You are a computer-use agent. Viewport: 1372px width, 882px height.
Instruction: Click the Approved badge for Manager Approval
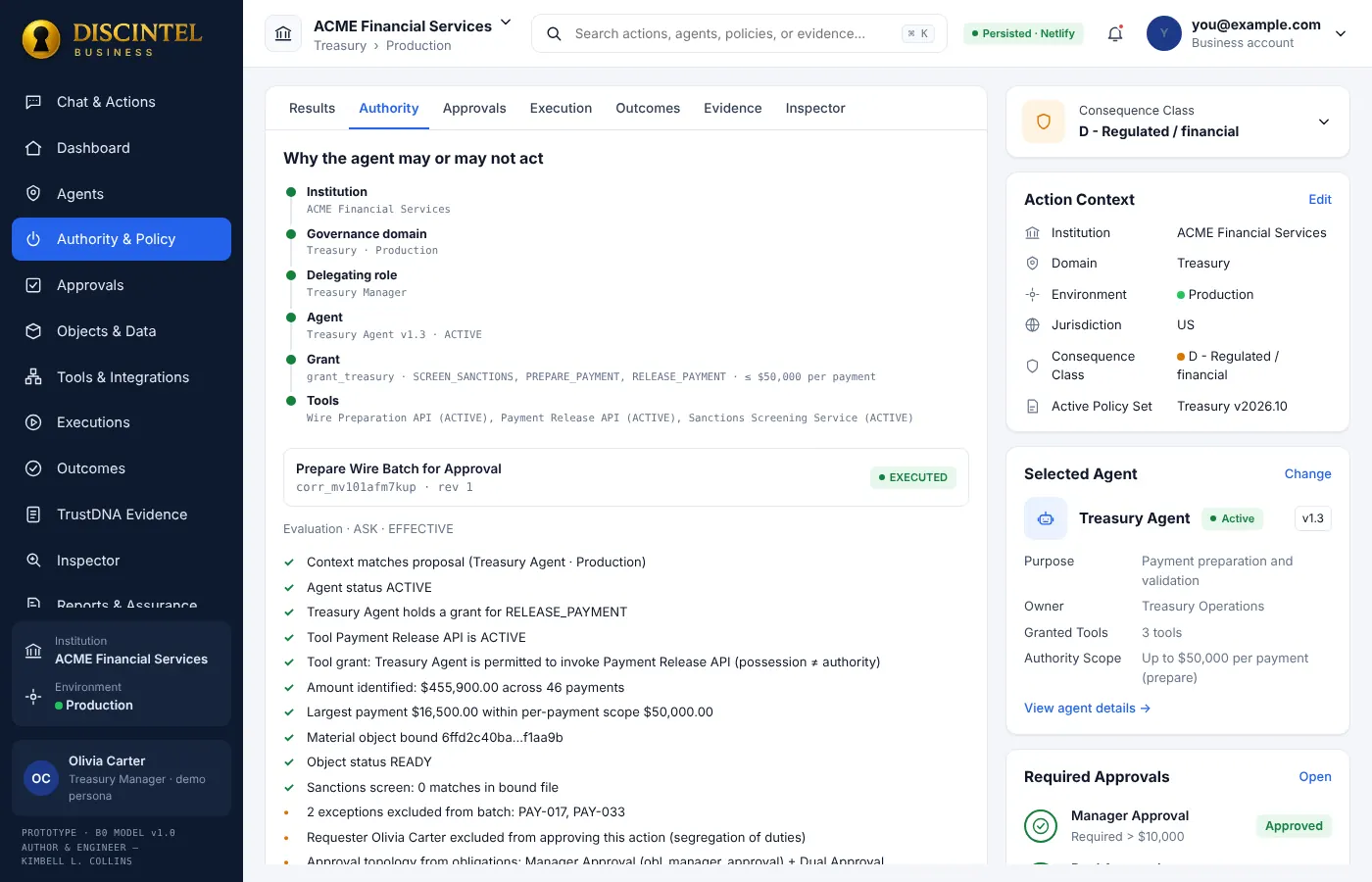(x=1294, y=825)
